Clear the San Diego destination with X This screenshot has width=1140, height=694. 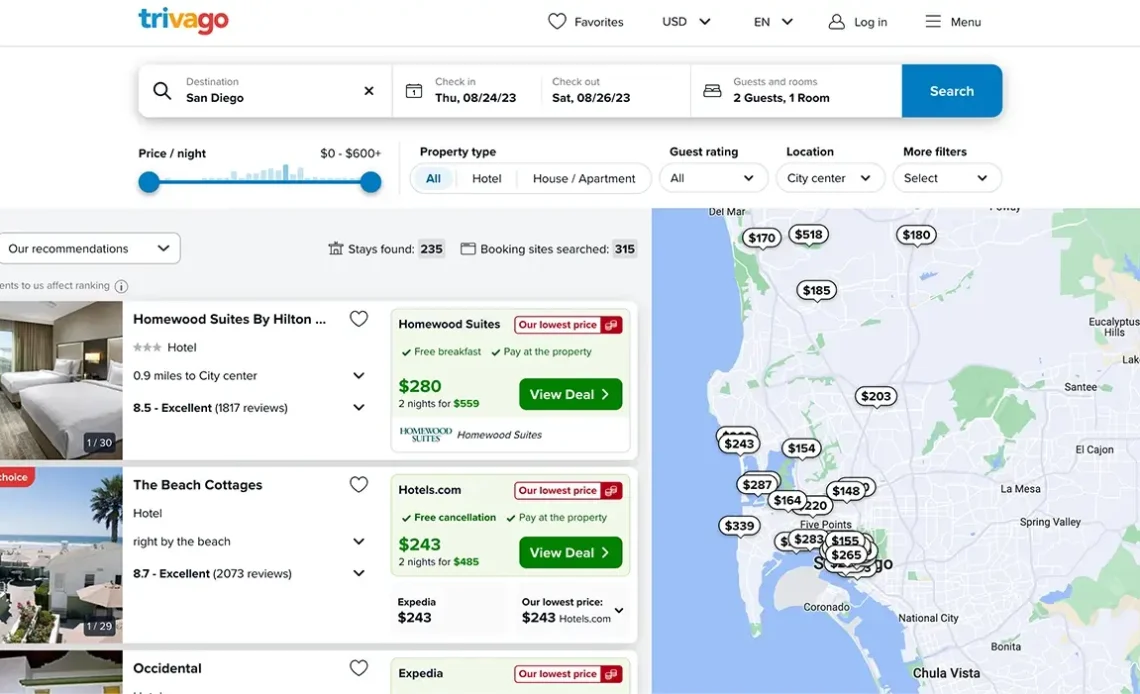368,91
